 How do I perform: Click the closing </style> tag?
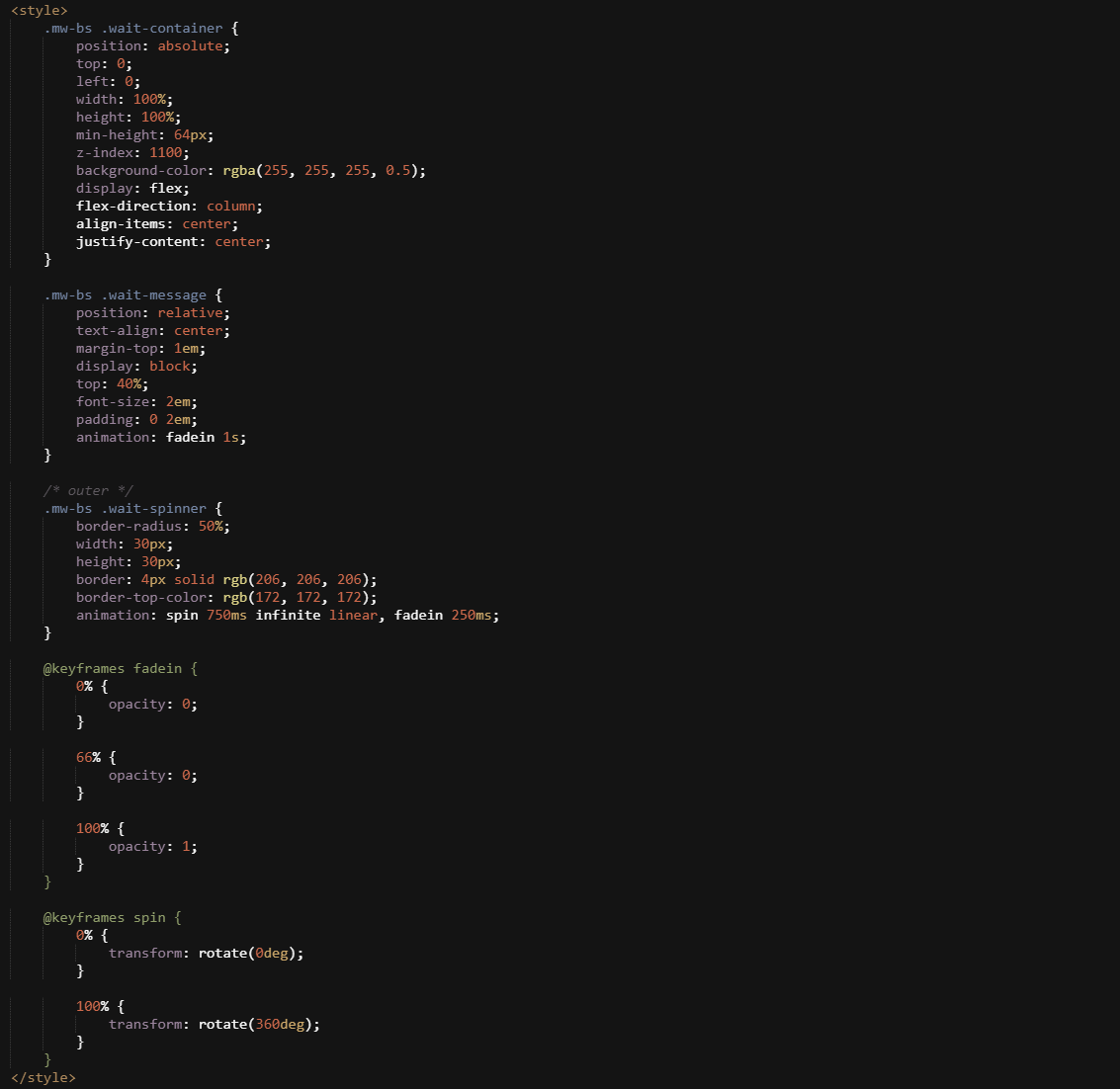(43, 1077)
